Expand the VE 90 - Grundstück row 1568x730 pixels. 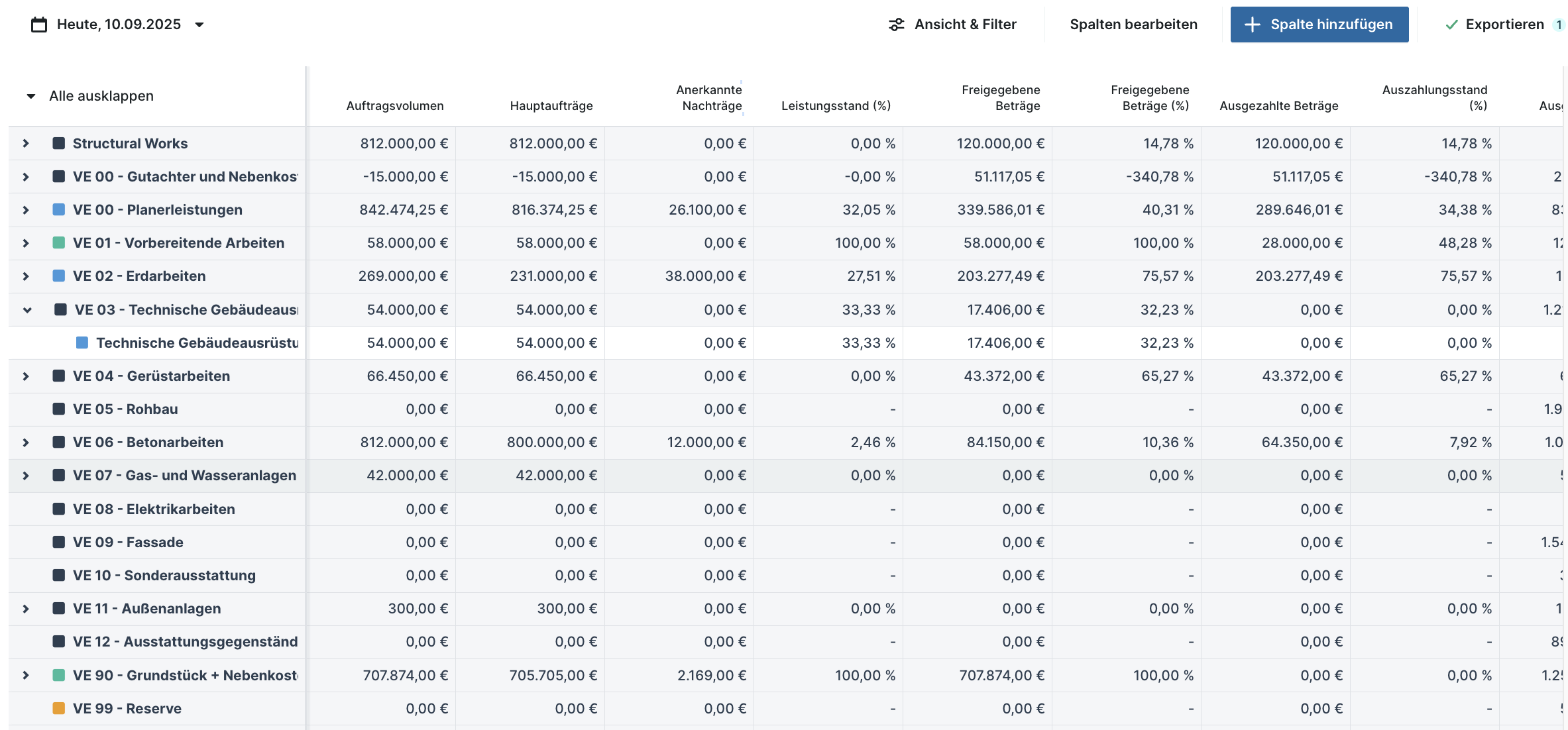click(26, 675)
